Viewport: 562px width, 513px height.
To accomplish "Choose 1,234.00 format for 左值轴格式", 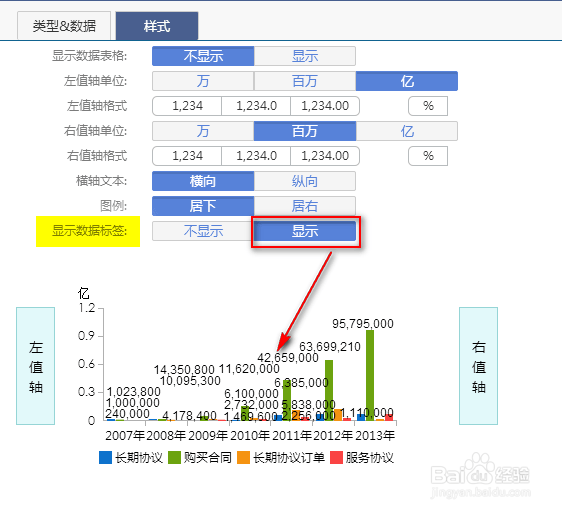I will tap(325, 106).
